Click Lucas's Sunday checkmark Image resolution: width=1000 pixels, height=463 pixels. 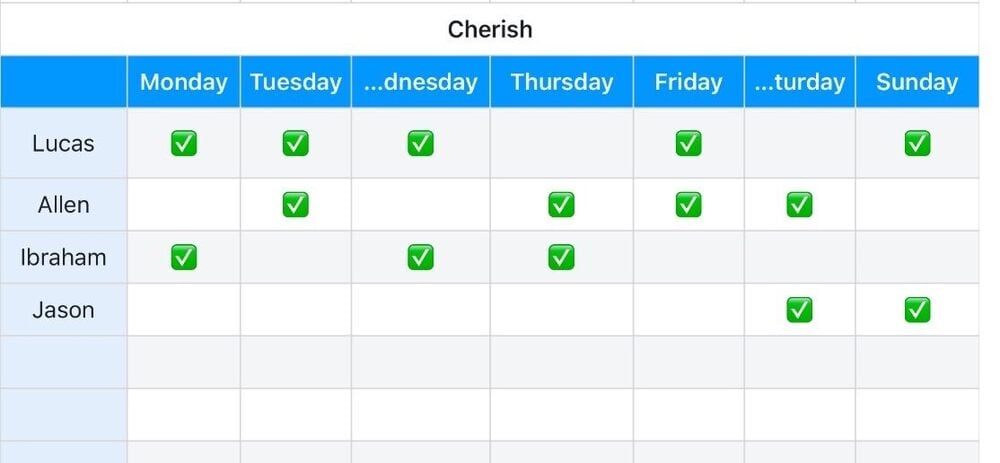click(917, 144)
